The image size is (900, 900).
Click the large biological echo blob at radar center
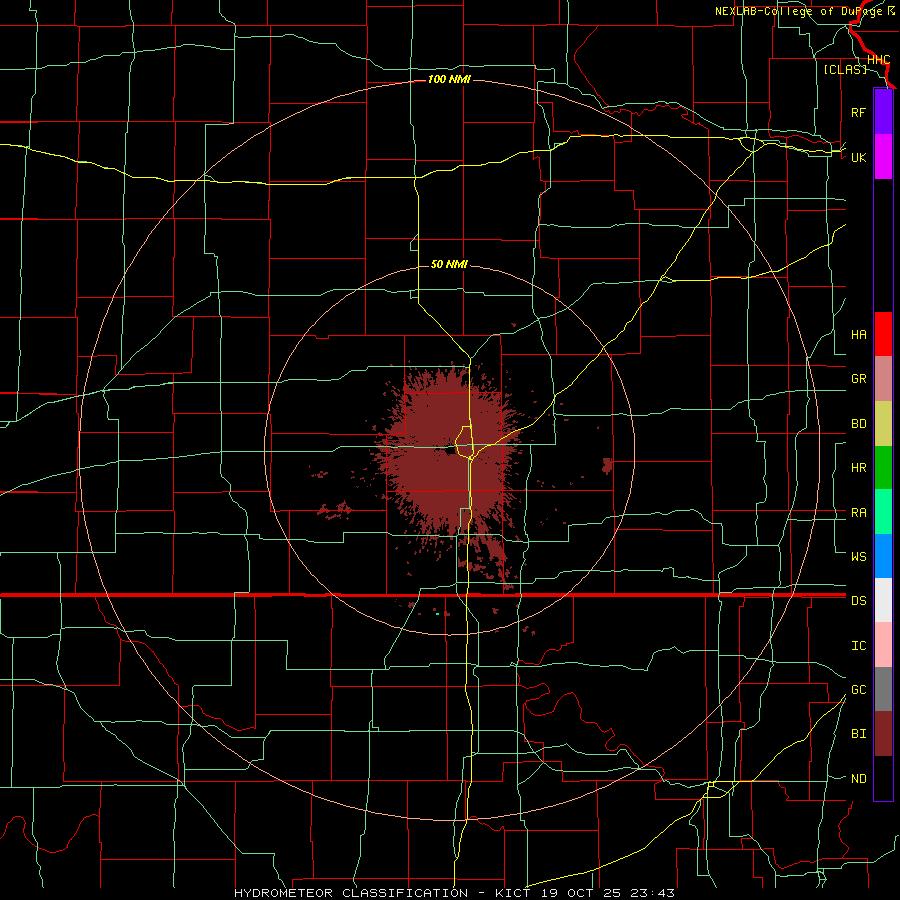448,451
